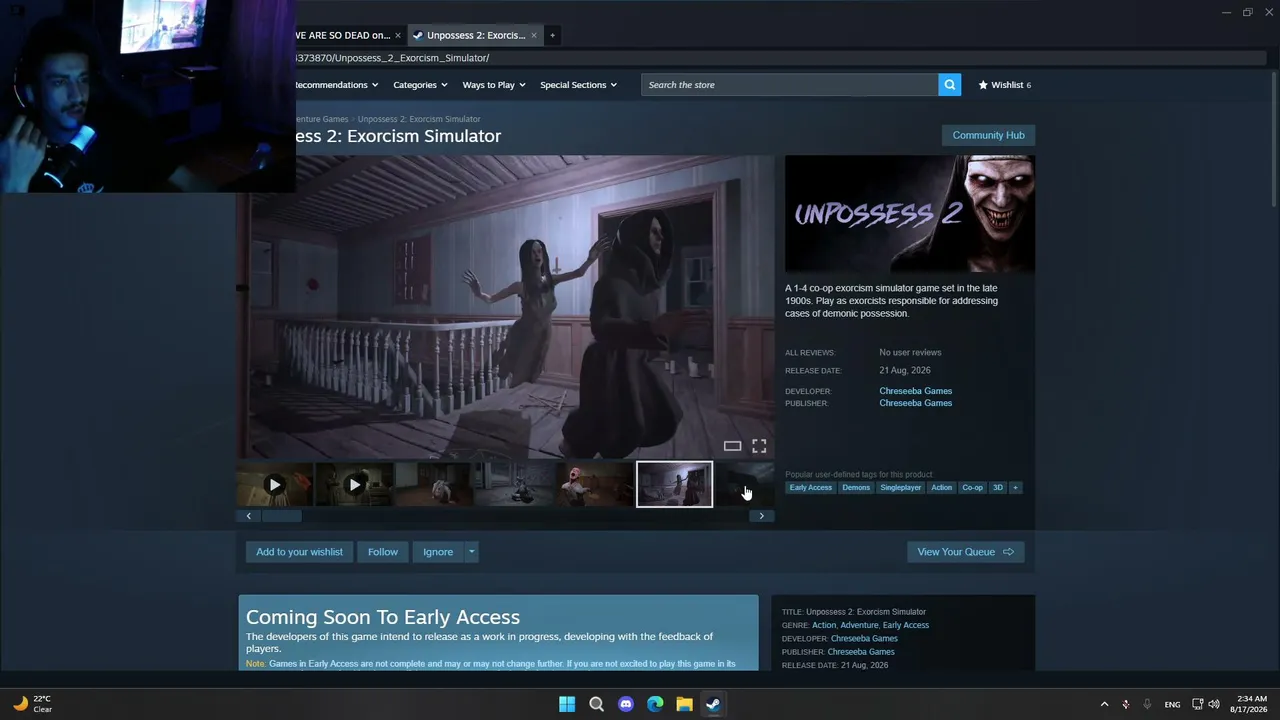
Task: Add another tag with the plus button
Action: 1015,488
